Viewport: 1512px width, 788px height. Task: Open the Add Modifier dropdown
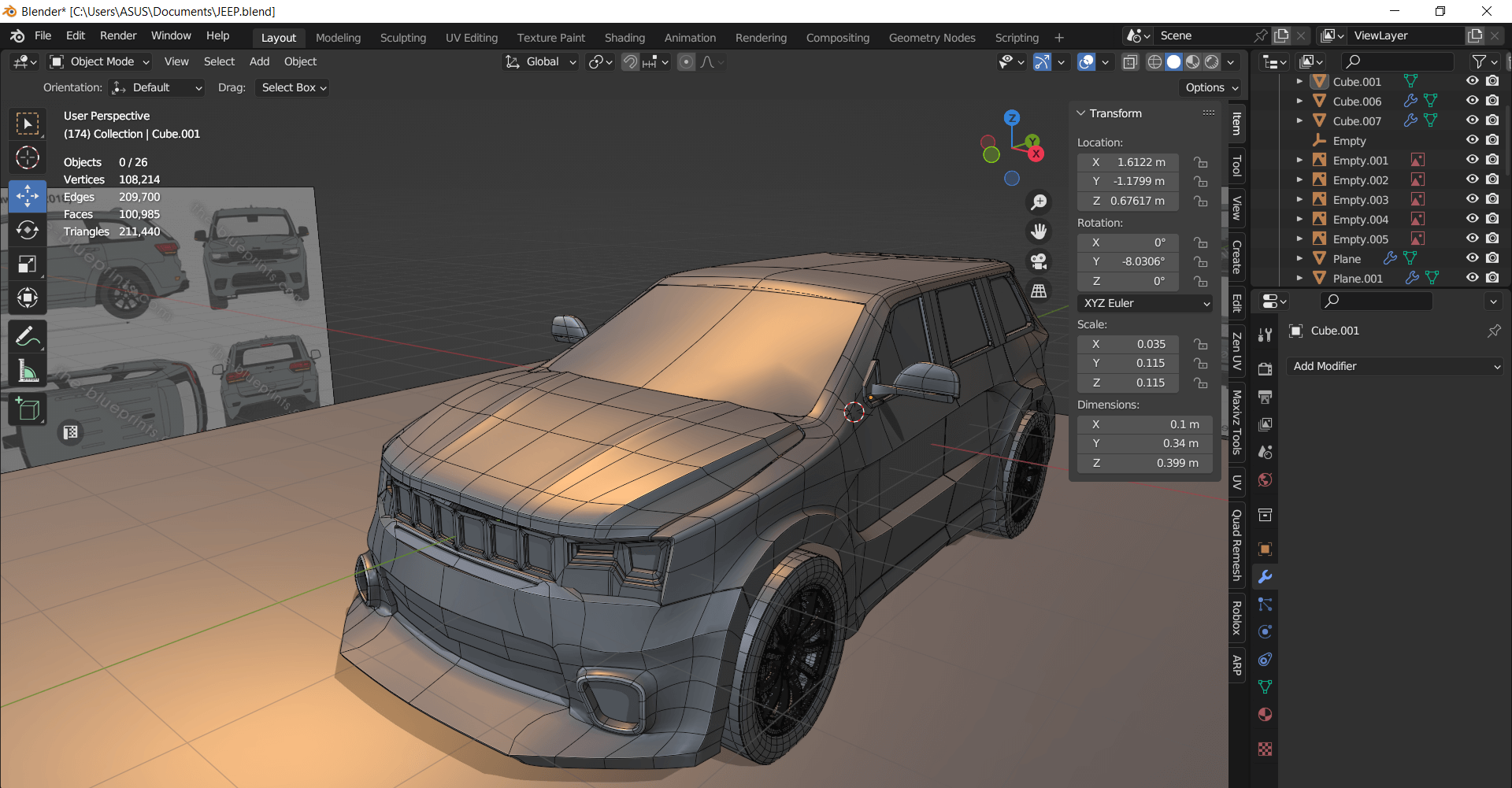1395,366
